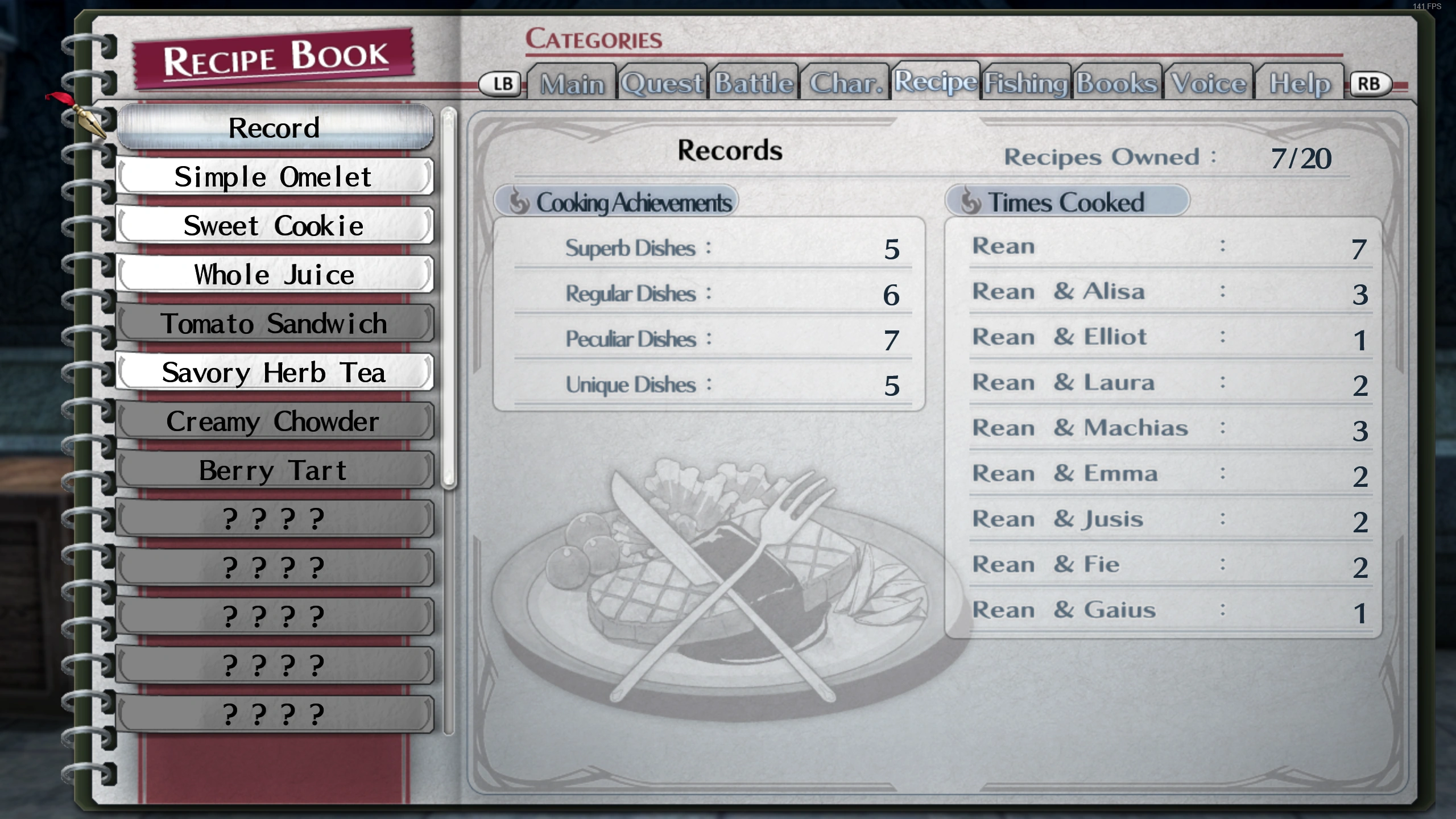This screenshot has width=1456, height=819.
Task: Select the Help tab
Action: tap(1300, 84)
